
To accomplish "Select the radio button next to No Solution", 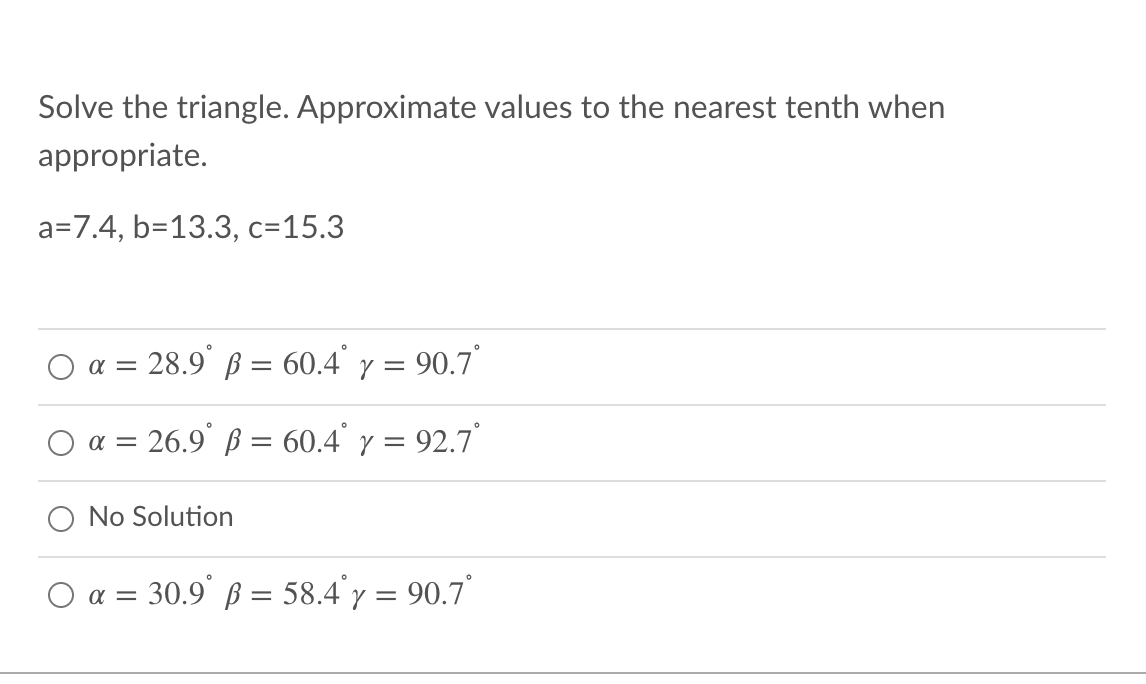I will 60,517.
